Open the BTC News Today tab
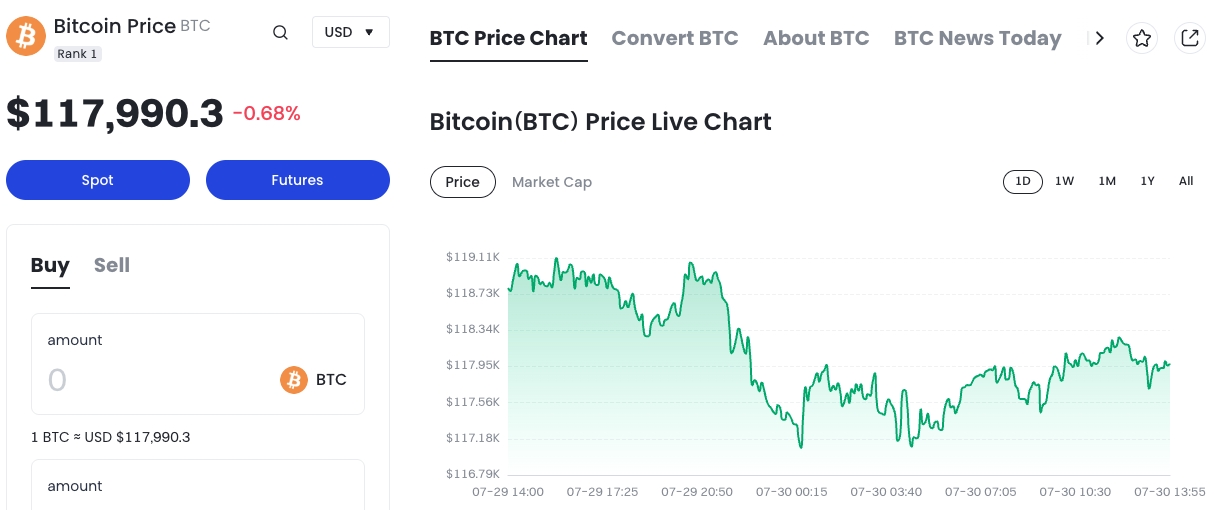 point(977,38)
